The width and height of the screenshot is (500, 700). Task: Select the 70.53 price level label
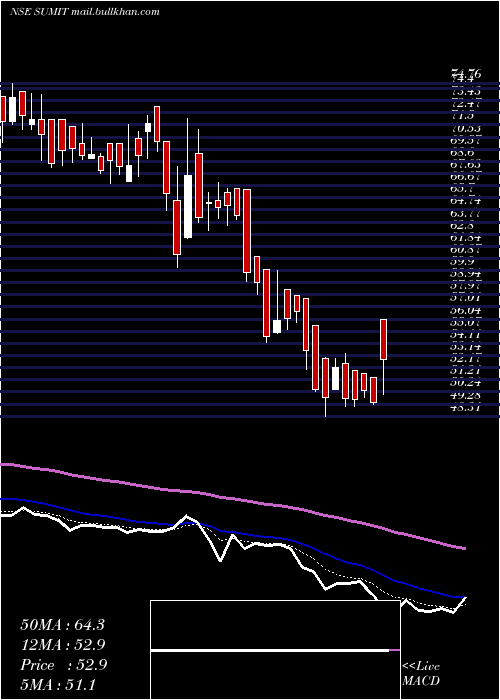(x=466, y=129)
